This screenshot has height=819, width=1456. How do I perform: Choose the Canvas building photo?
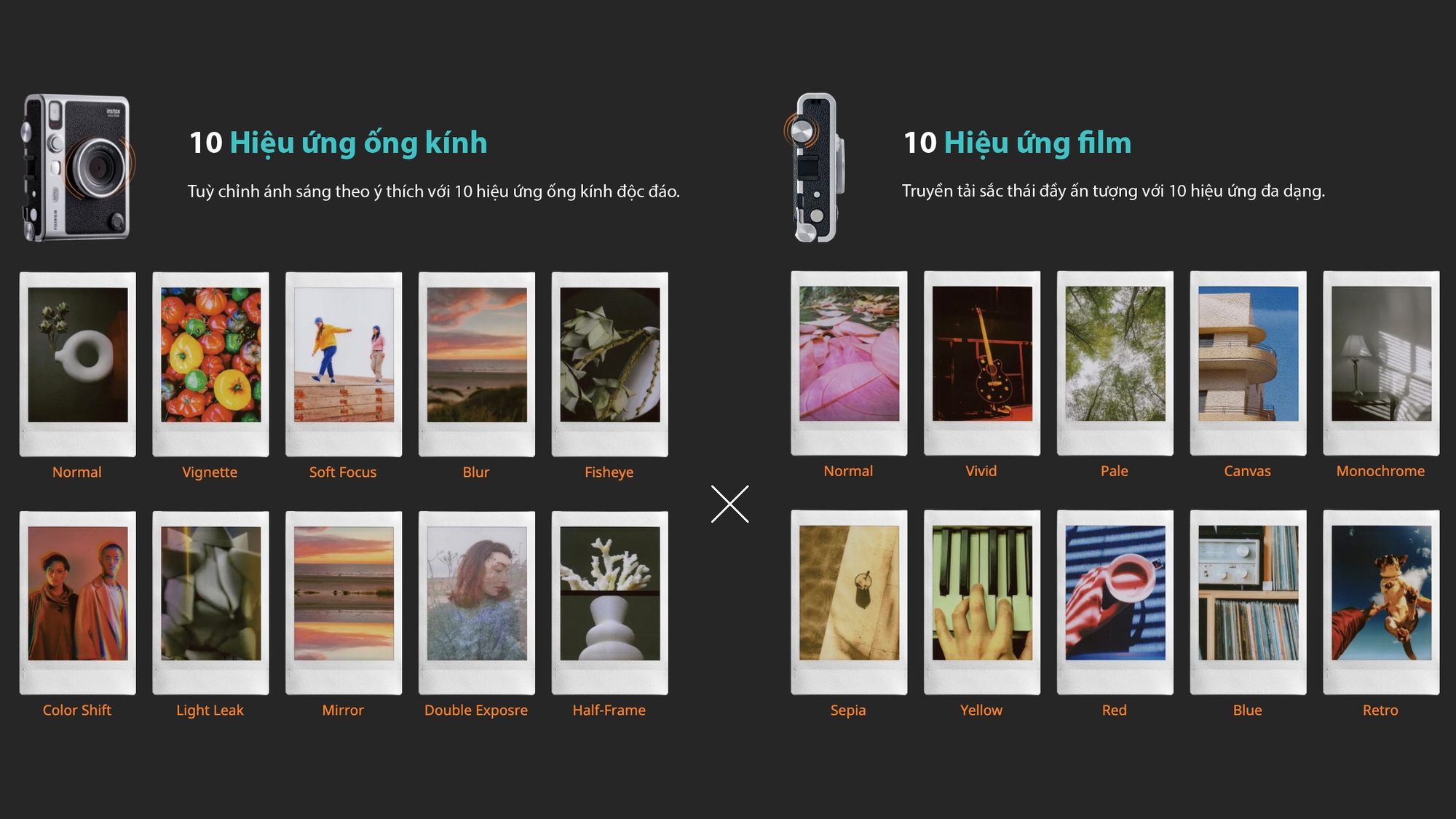coord(1248,363)
